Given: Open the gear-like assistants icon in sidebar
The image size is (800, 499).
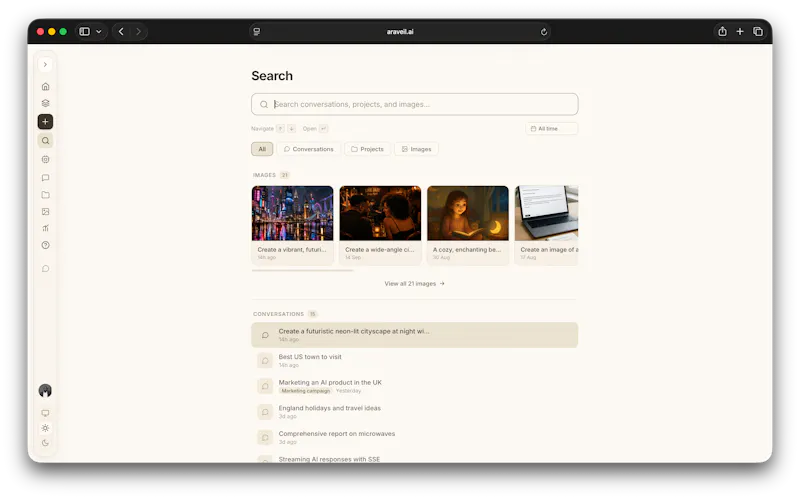Looking at the screenshot, I should pos(45,159).
